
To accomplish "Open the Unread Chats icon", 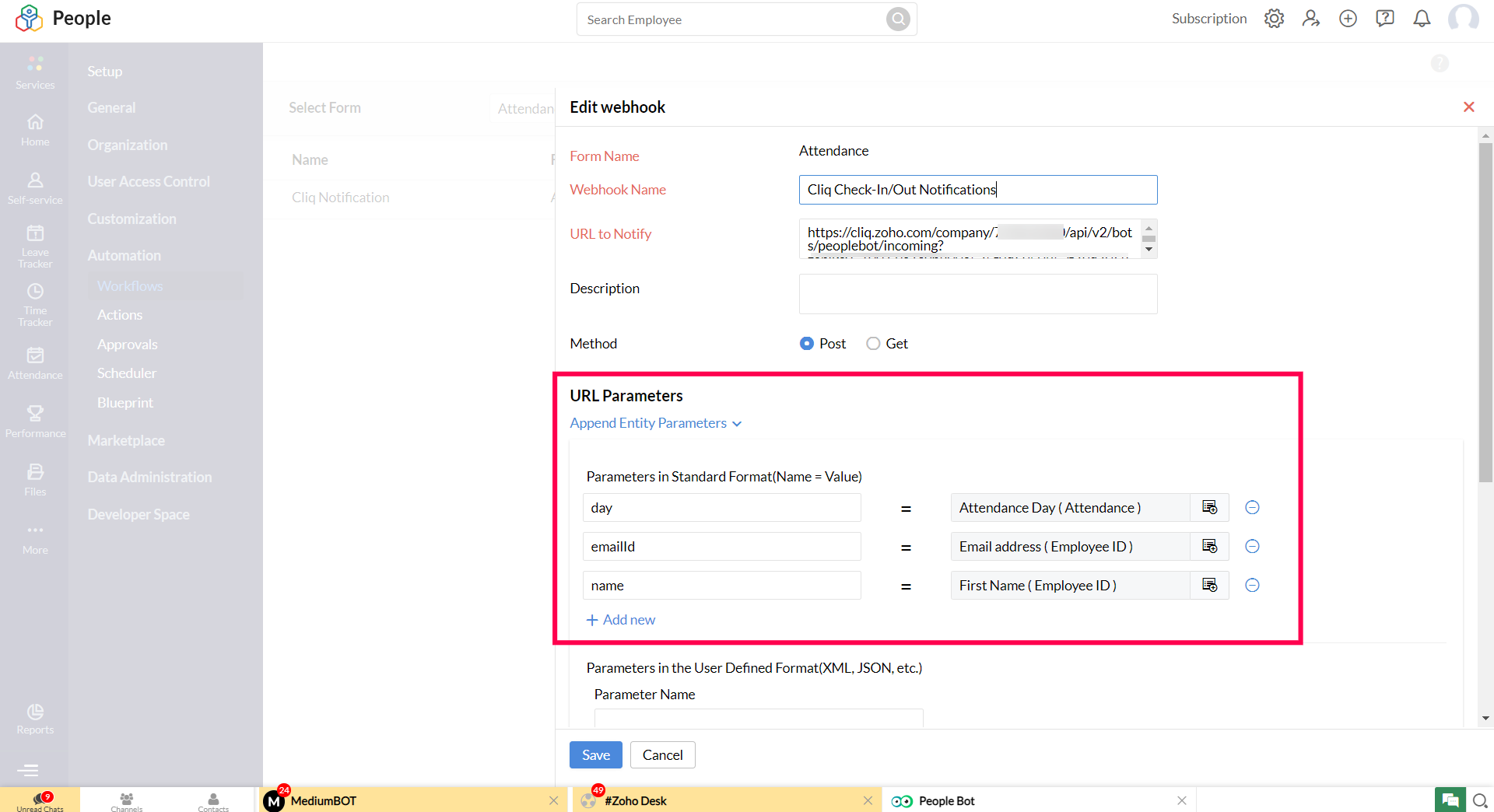I will coord(40,800).
